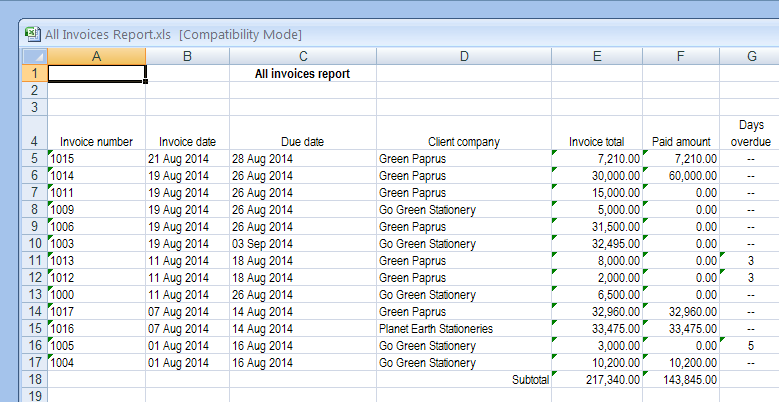Click 'Green Paprus' client cell in row 14

point(464,312)
